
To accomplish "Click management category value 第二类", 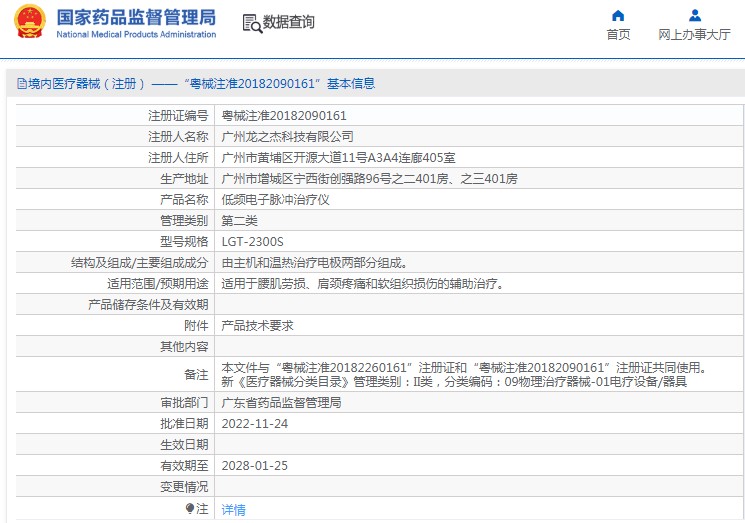I will click(239, 220).
